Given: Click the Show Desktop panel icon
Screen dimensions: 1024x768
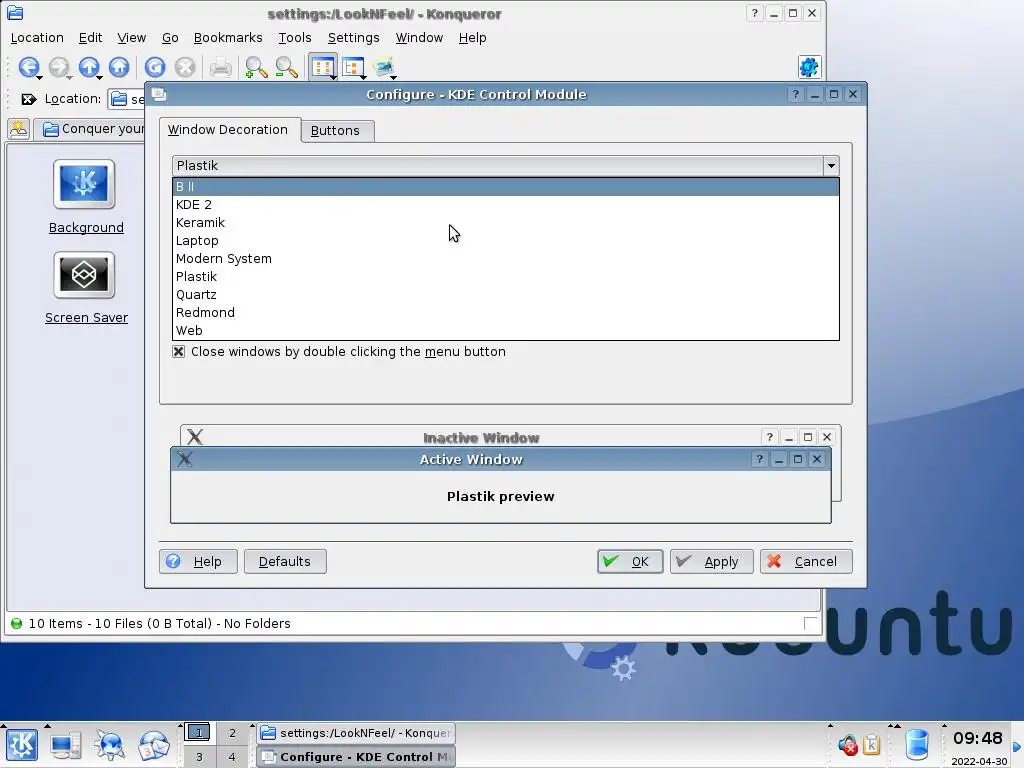Looking at the screenshot, I should coord(66,745).
